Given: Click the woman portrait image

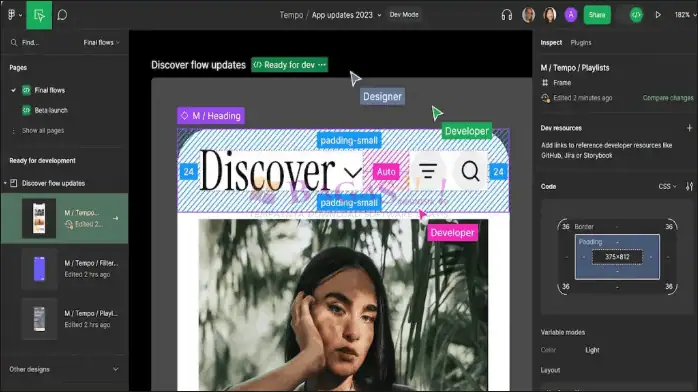Looking at the screenshot, I should [x=343, y=305].
